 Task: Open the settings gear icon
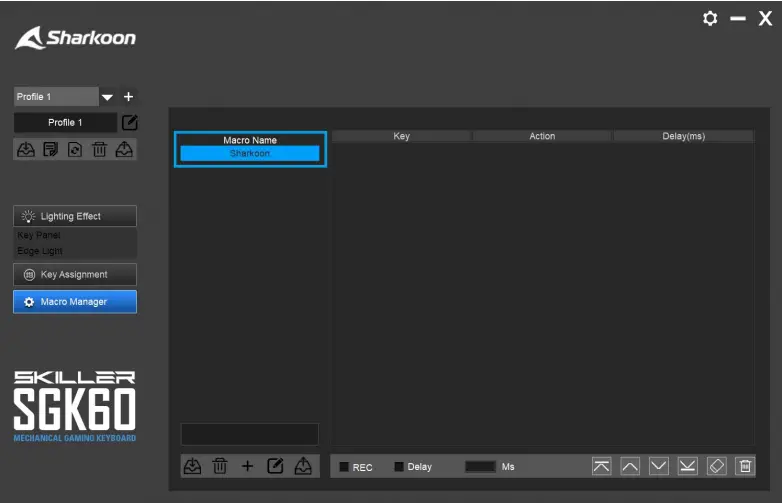[710, 19]
